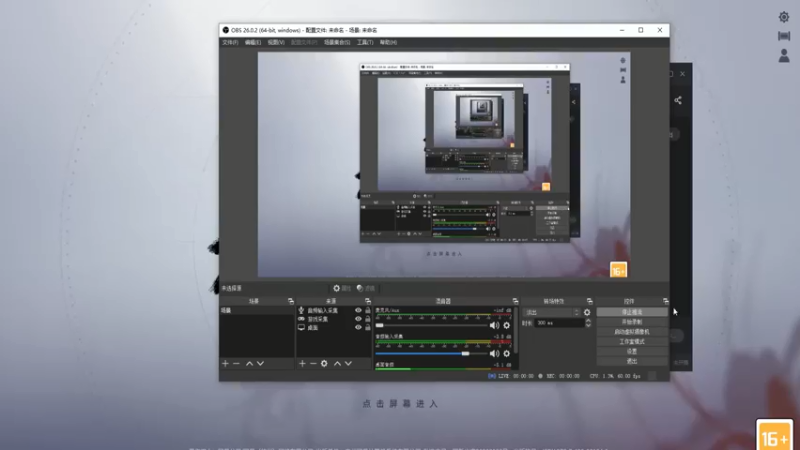Toggle visibility of 音频输入采集 source
The height and width of the screenshot is (450, 800).
point(358,310)
